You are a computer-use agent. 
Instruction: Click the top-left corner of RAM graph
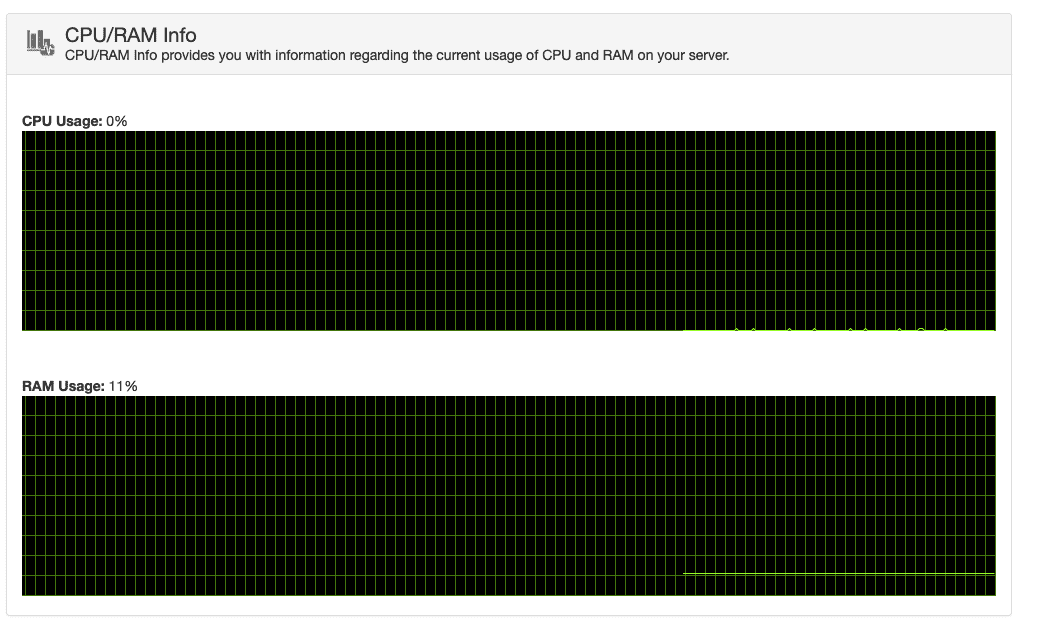click(24, 398)
